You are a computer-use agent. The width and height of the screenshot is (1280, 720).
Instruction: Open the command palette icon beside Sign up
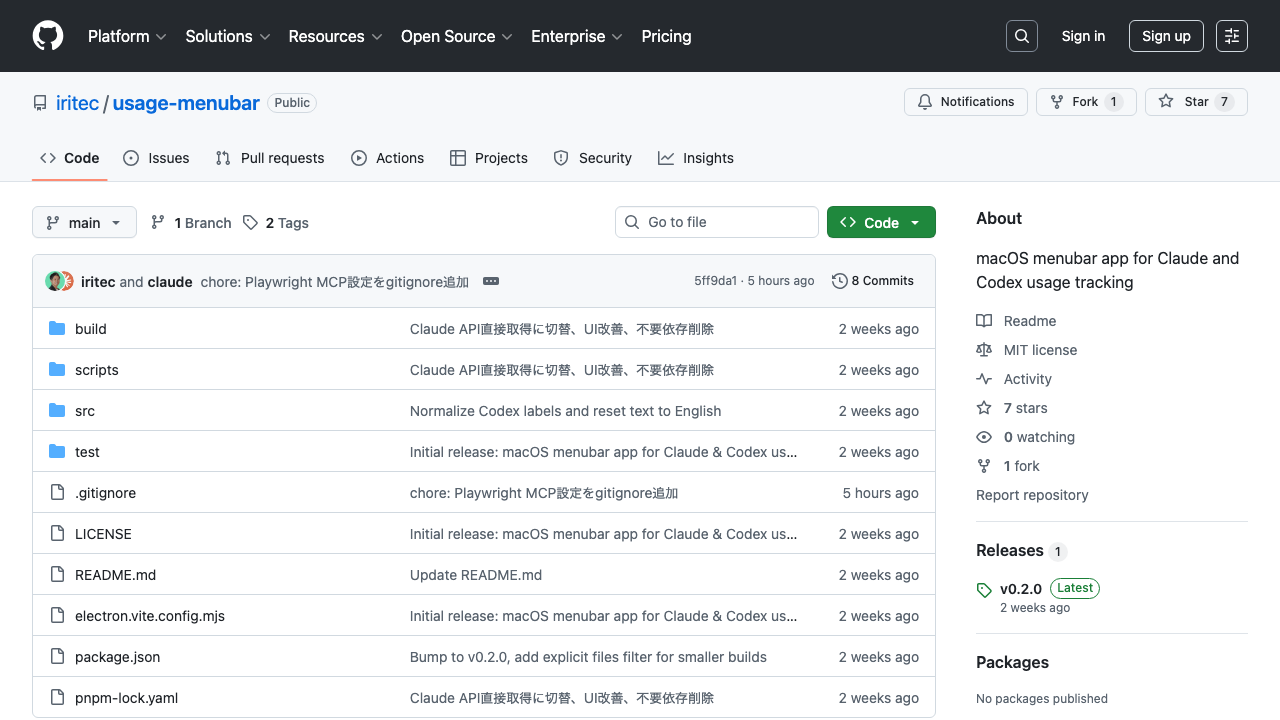(1231, 35)
